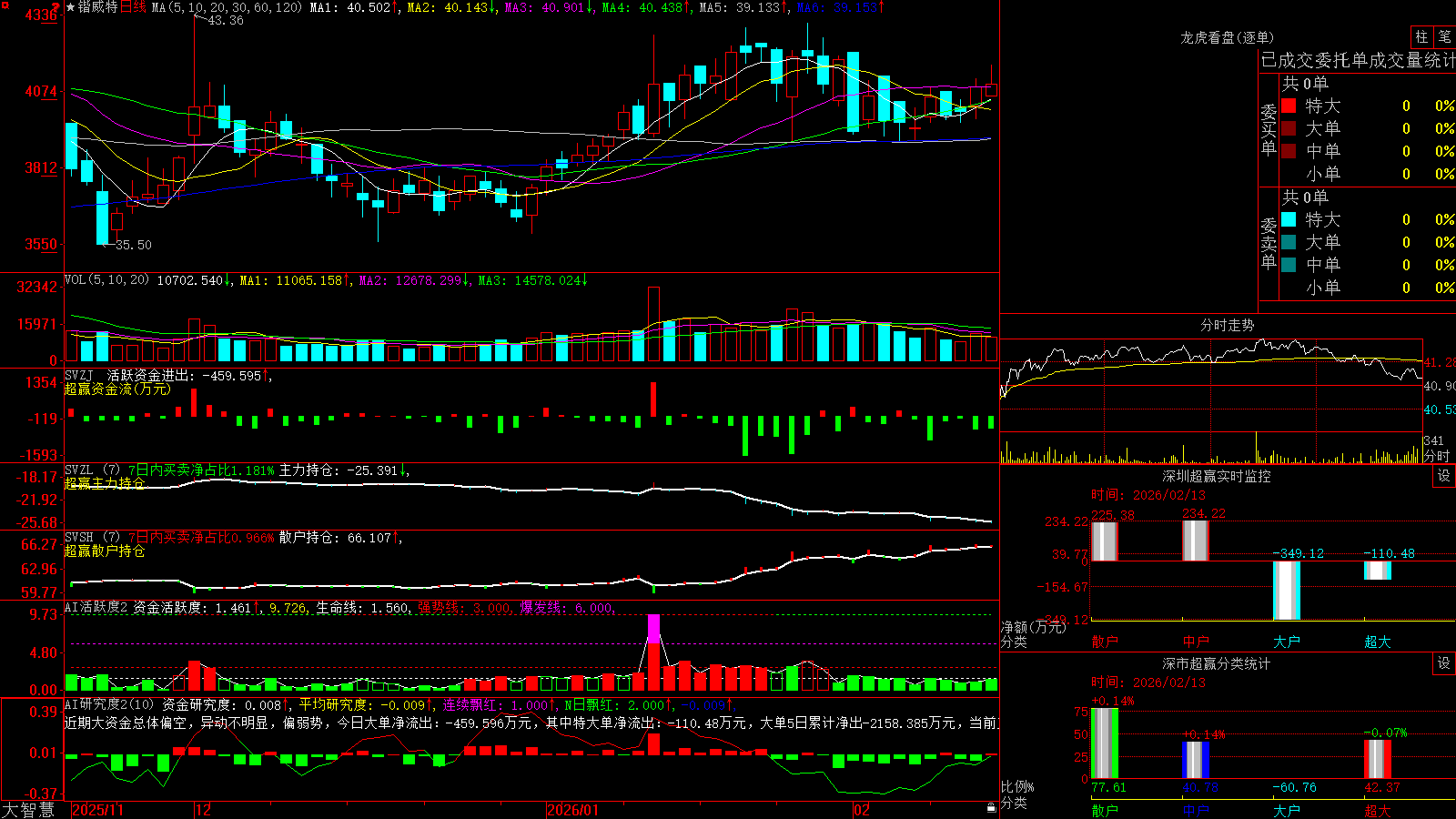Click the 委卖单 section label

click(x=1269, y=242)
